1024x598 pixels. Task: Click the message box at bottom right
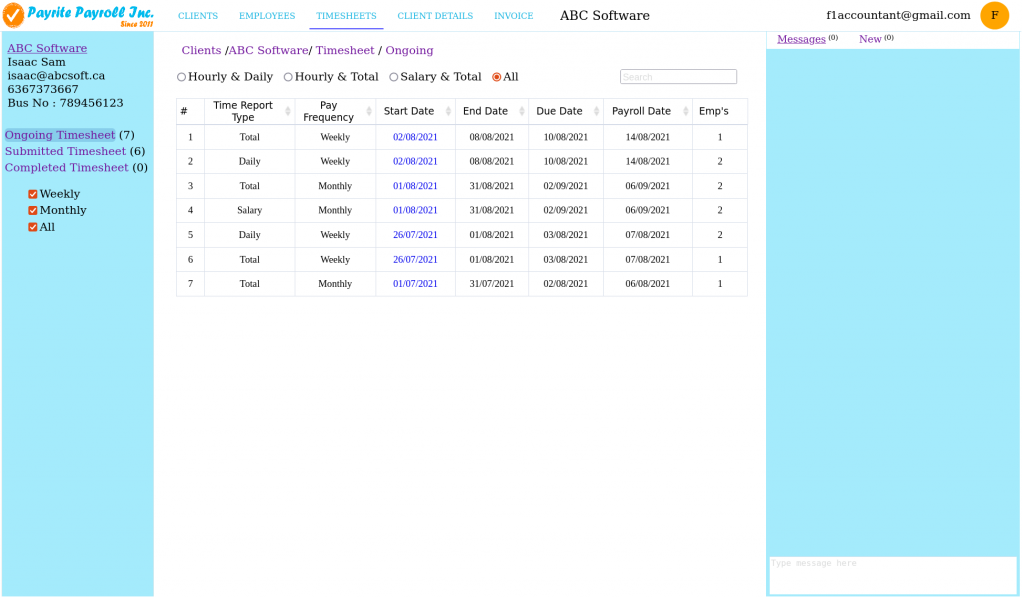point(890,576)
